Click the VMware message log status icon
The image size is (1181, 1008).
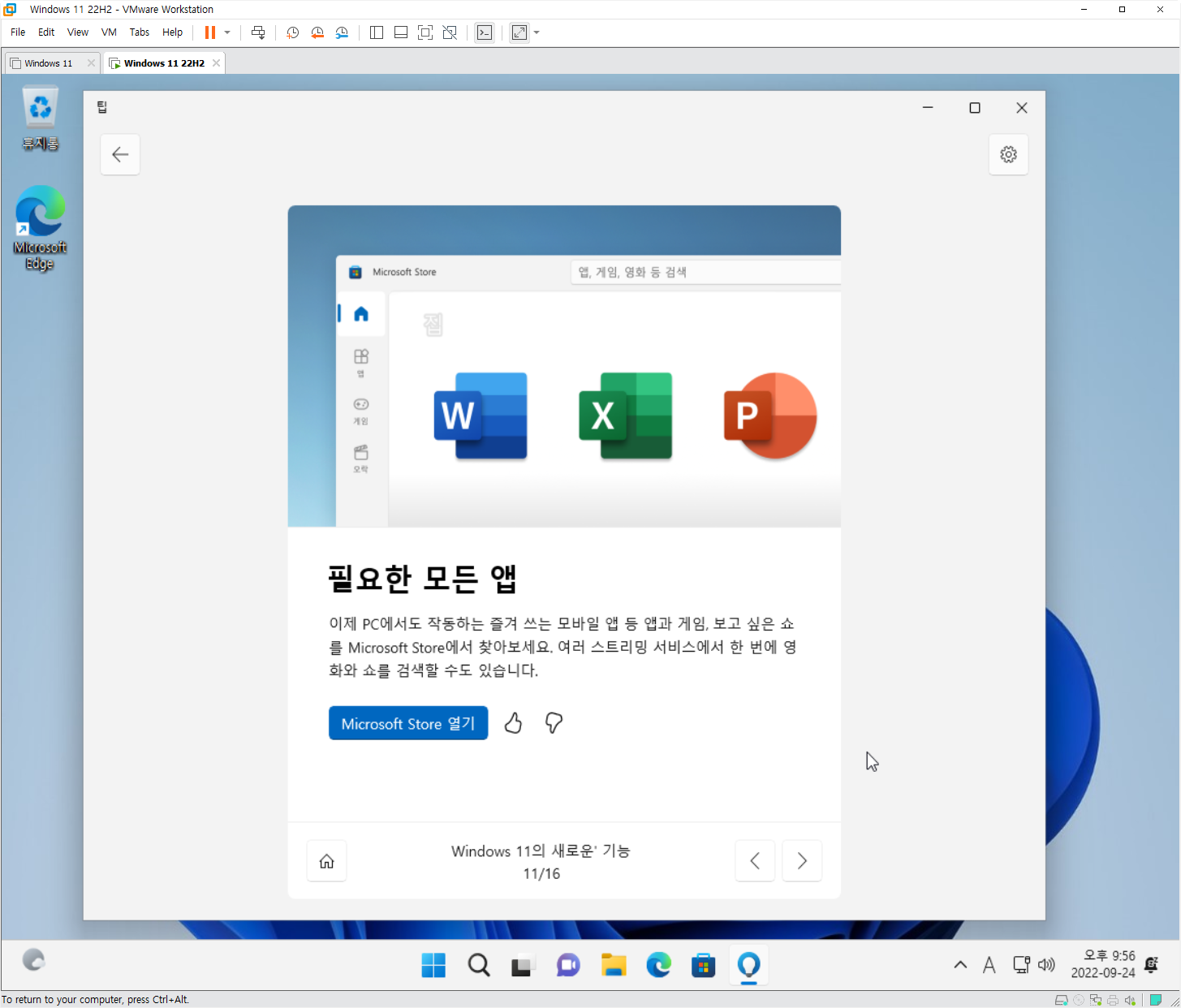1156,1000
